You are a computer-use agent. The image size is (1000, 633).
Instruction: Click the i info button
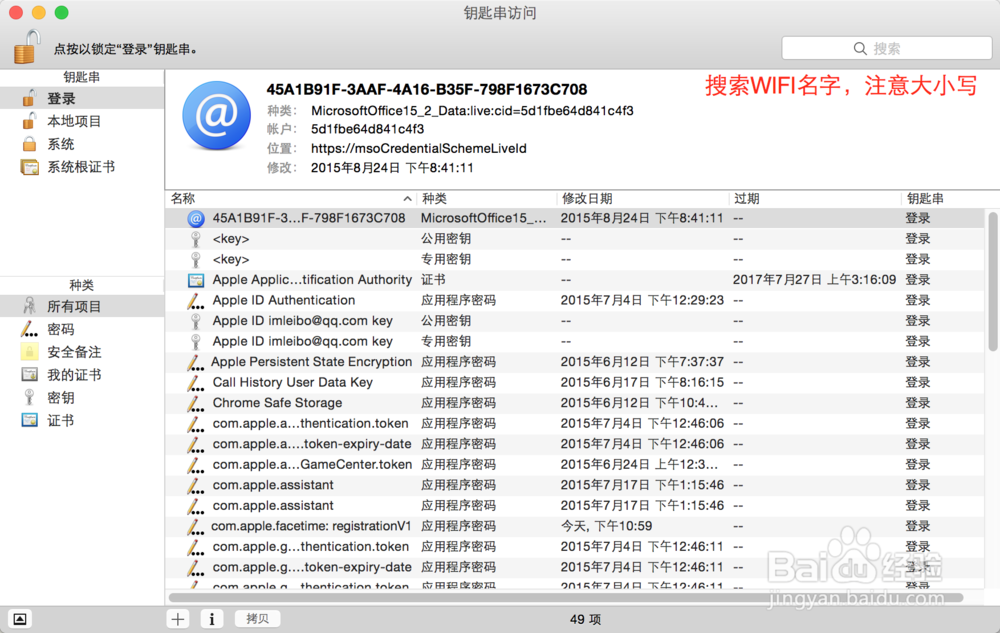212,619
